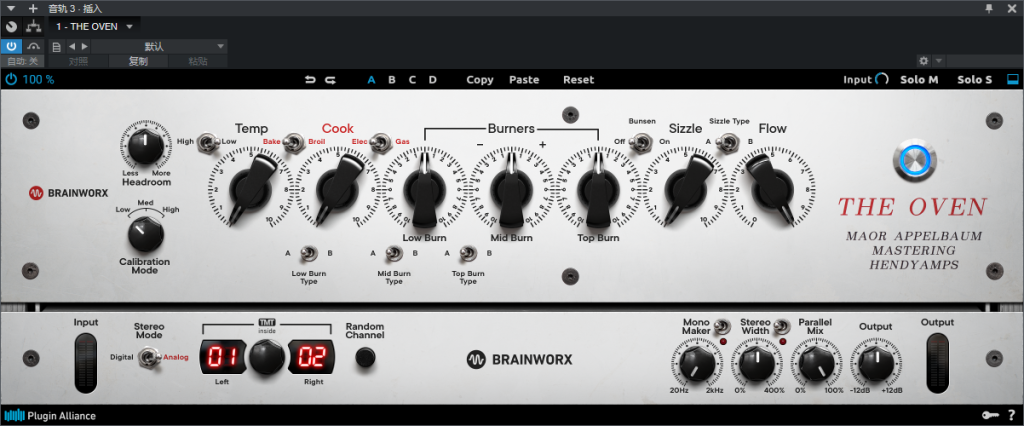Screen dimensions: 1024x426
Task: Click Reset in plugin toolbar
Action: (x=579, y=80)
